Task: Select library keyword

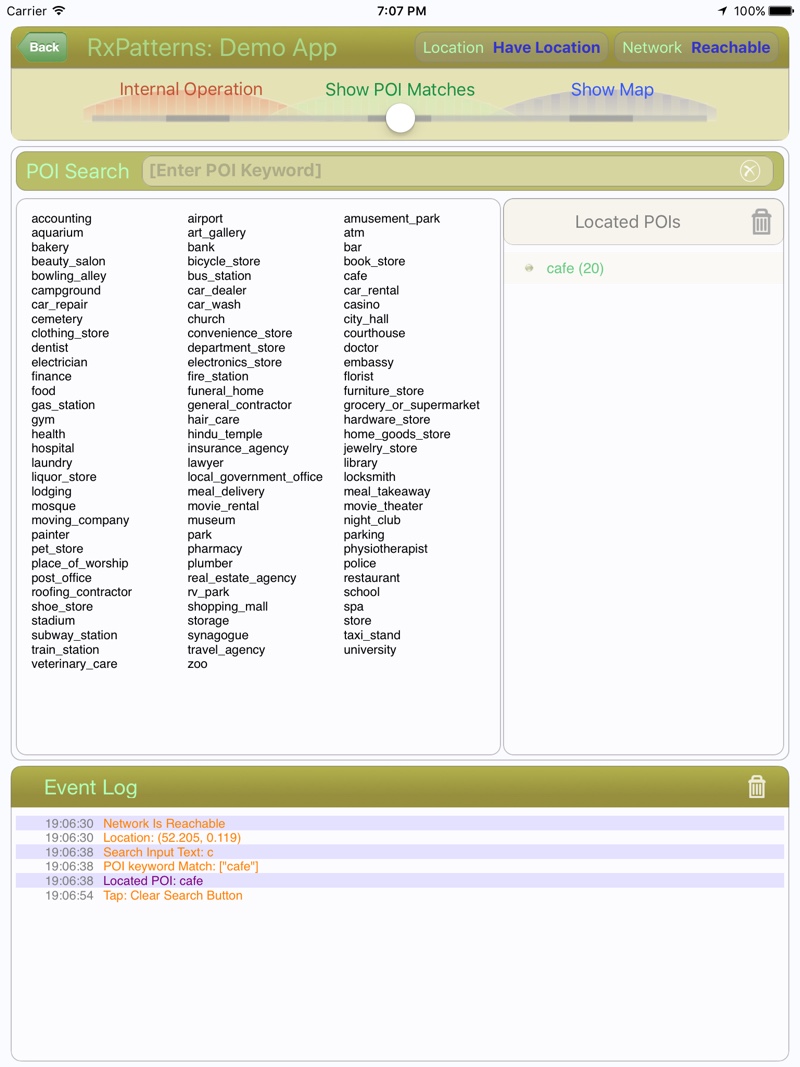Action: coord(360,463)
